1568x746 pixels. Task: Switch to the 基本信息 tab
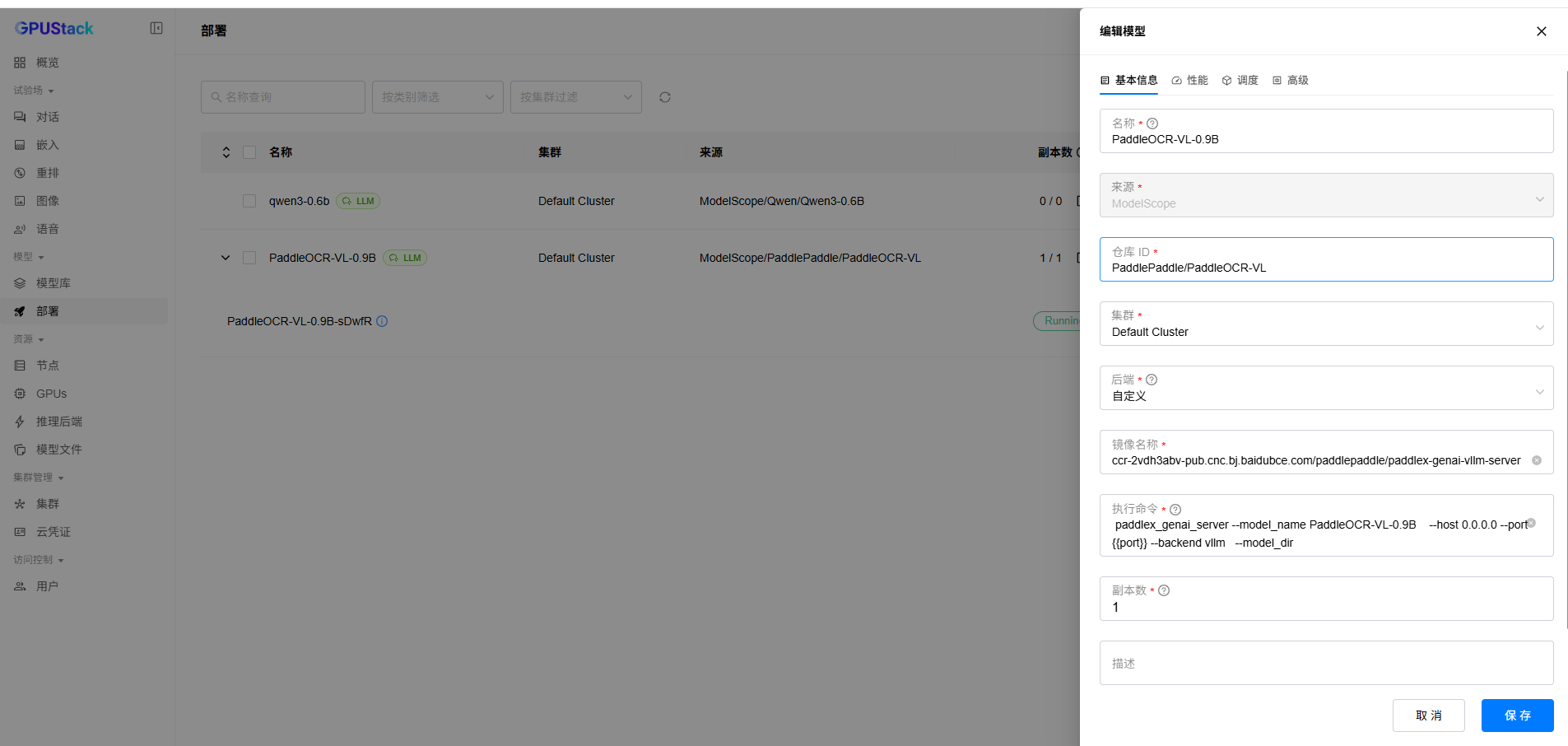coord(1129,80)
